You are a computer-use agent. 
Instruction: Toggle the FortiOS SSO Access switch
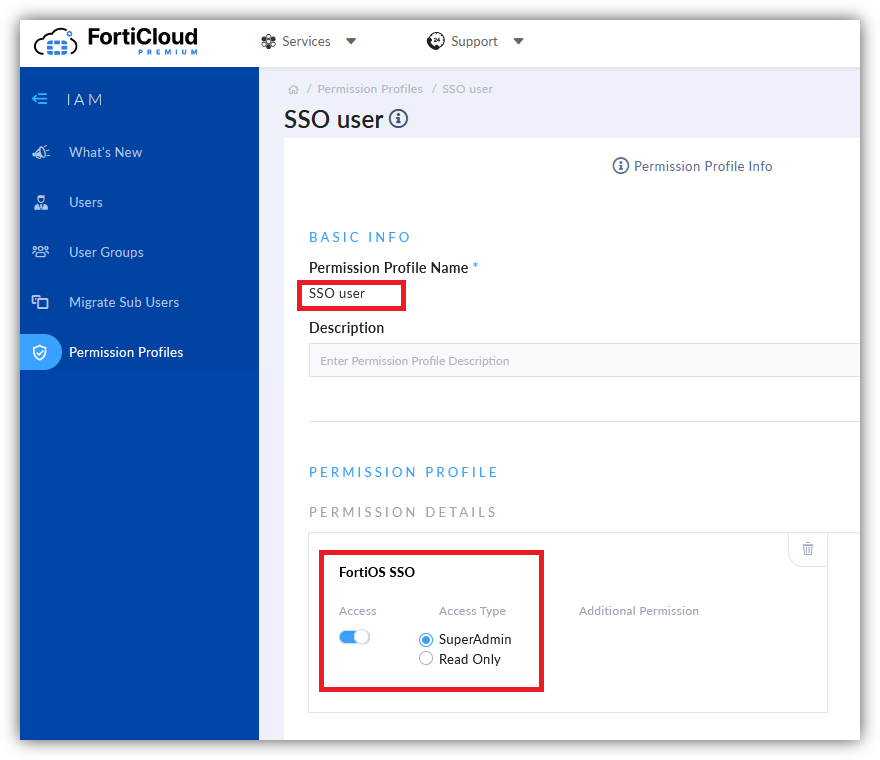pyautogui.click(x=354, y=637)
